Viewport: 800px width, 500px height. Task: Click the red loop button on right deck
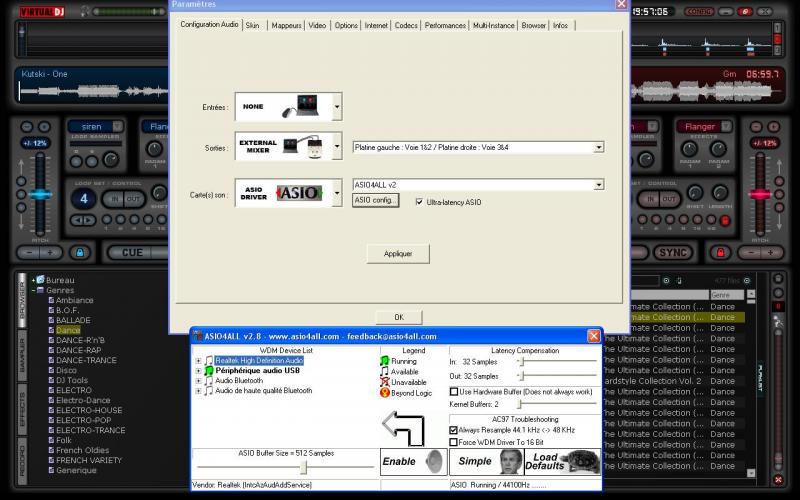pyautogui.click(x=724, y=220)
